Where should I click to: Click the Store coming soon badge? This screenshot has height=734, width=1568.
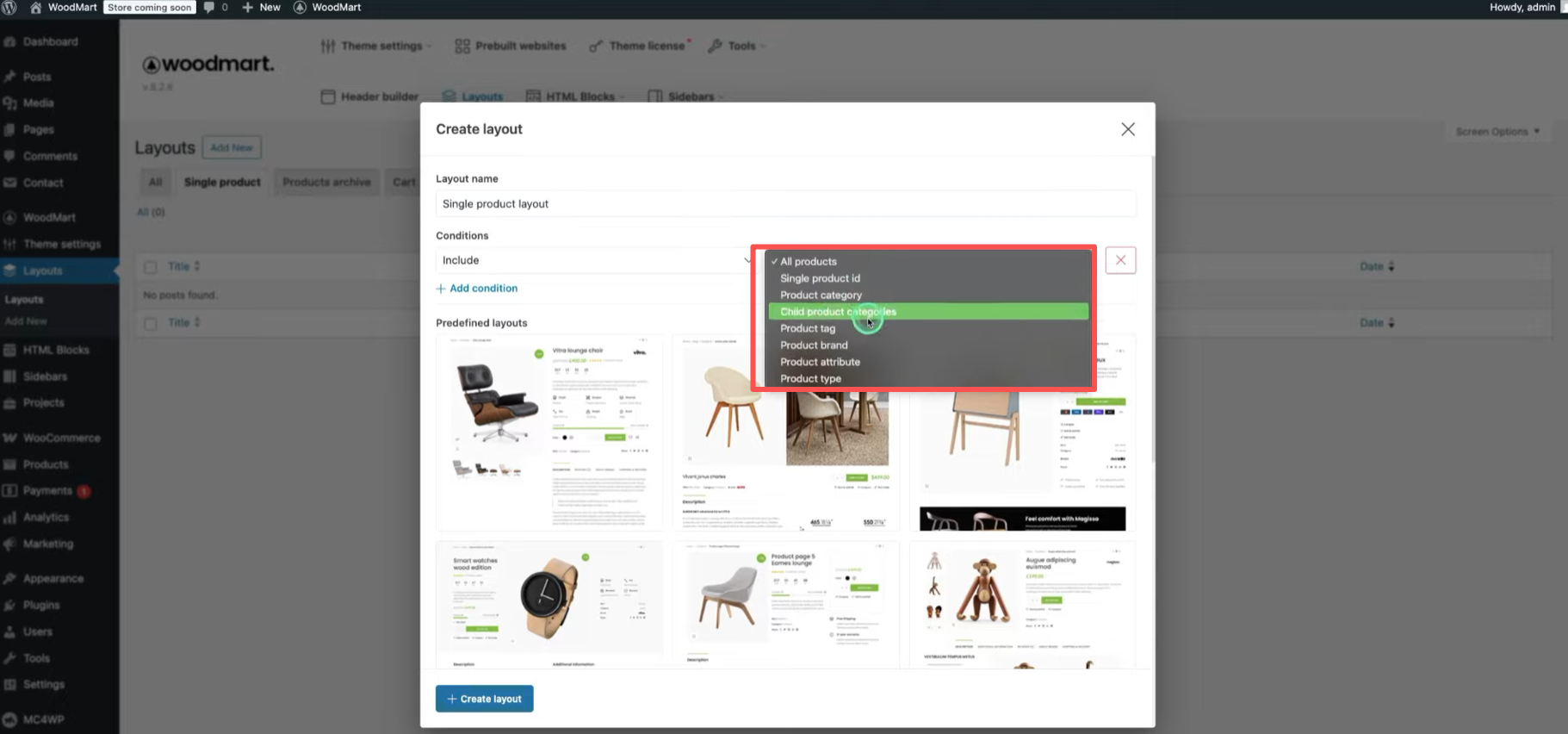(x=150, y=8)
